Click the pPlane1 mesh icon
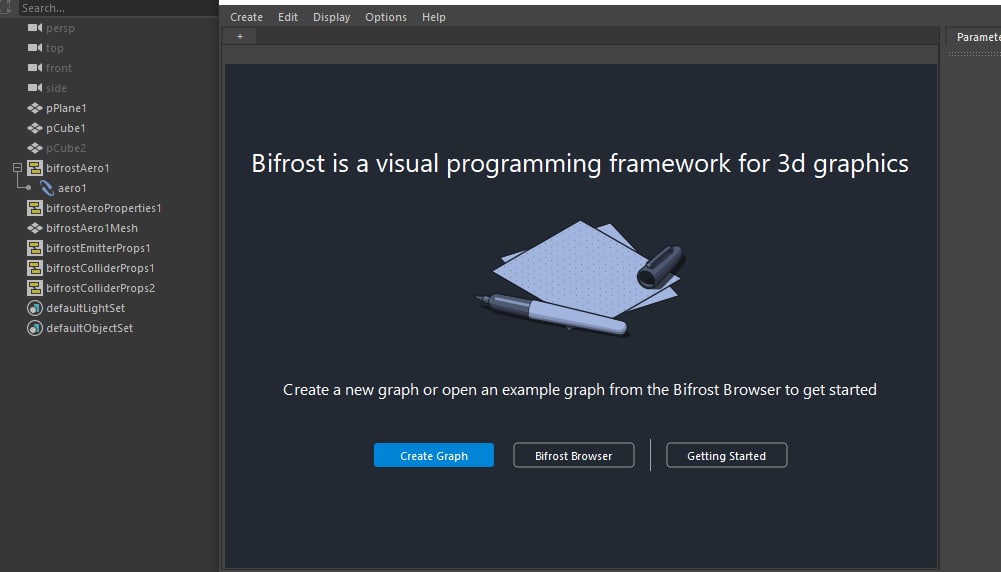1001x572 pixels. pos(35,108)
